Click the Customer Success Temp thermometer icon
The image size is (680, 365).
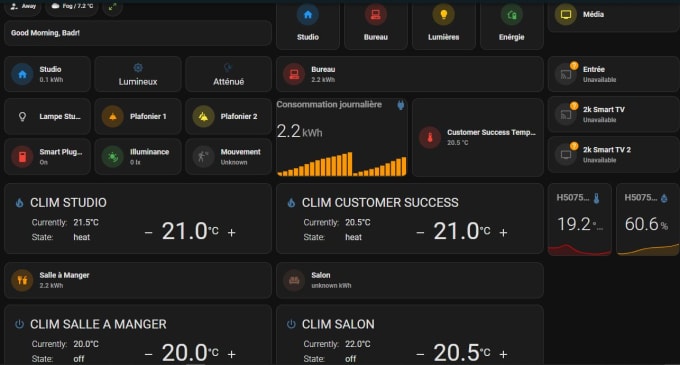(430, 137)
